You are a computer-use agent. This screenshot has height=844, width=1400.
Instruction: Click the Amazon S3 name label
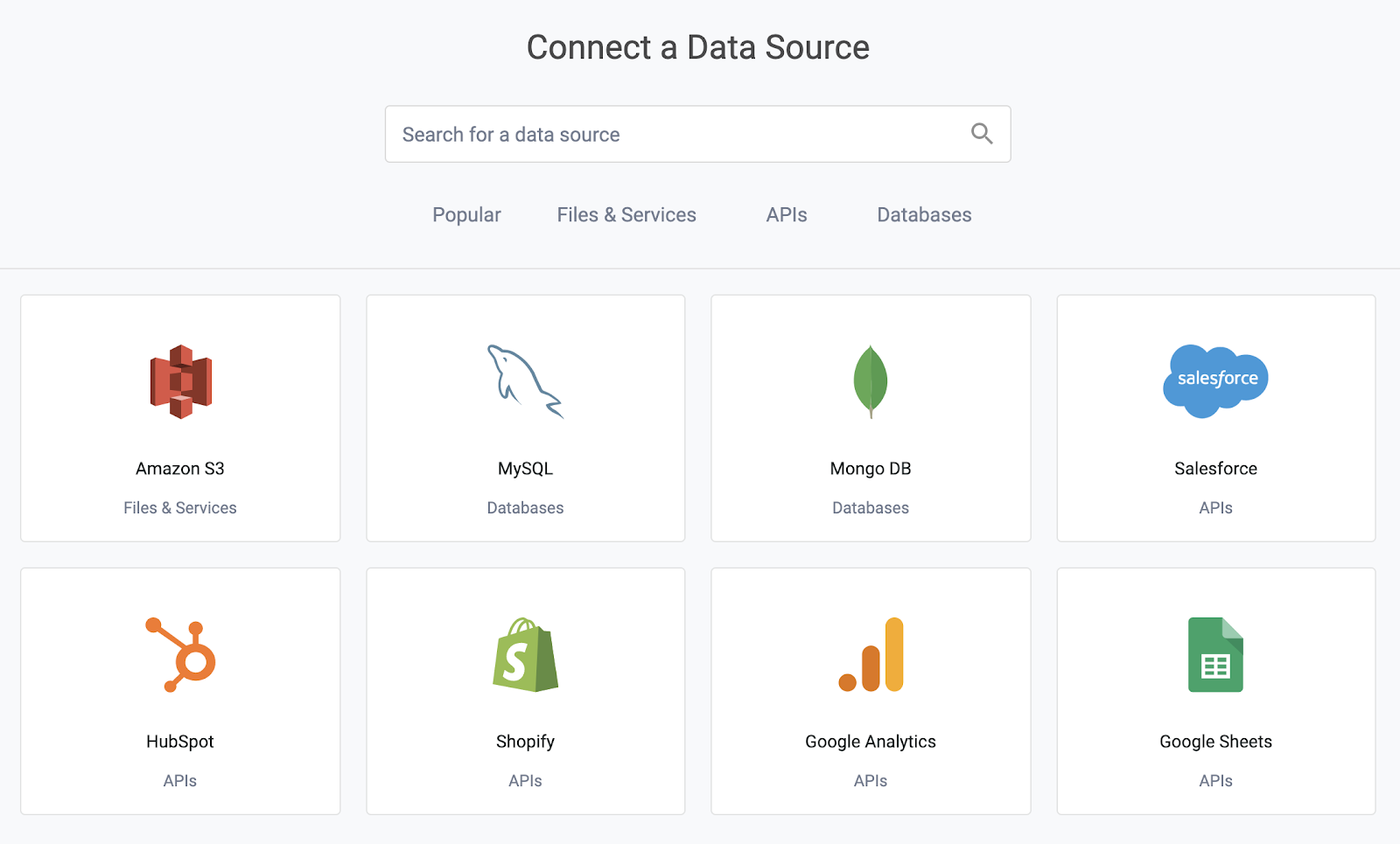click(x=180, y=469)
